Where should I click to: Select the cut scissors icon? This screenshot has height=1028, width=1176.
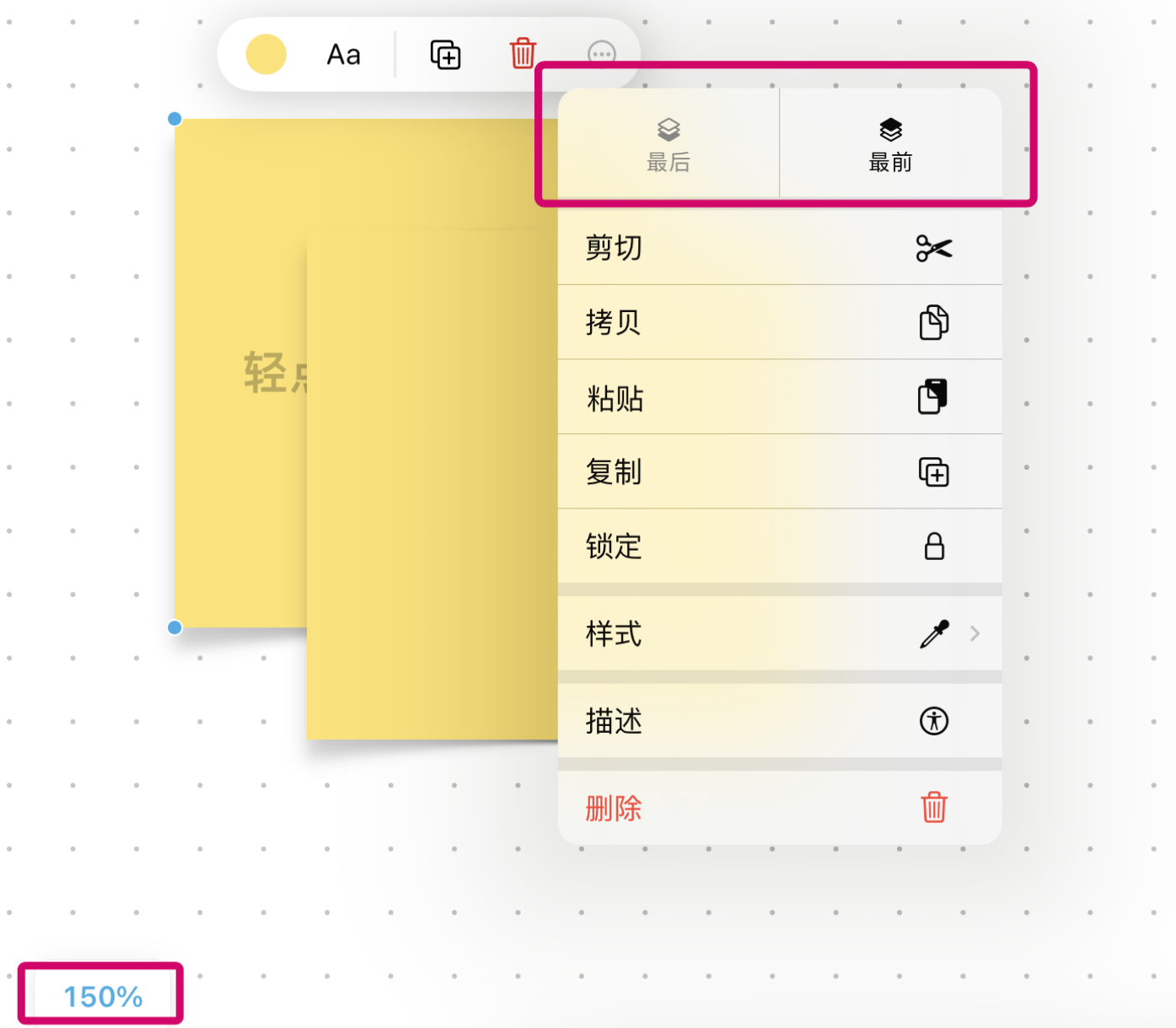(x=934, y=249)
